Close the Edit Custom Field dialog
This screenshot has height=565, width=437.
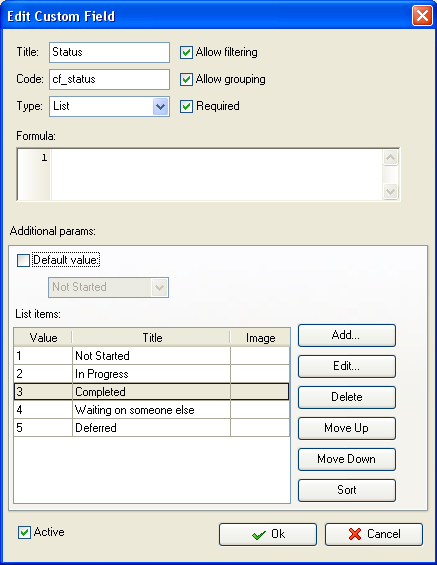[422, 16]
